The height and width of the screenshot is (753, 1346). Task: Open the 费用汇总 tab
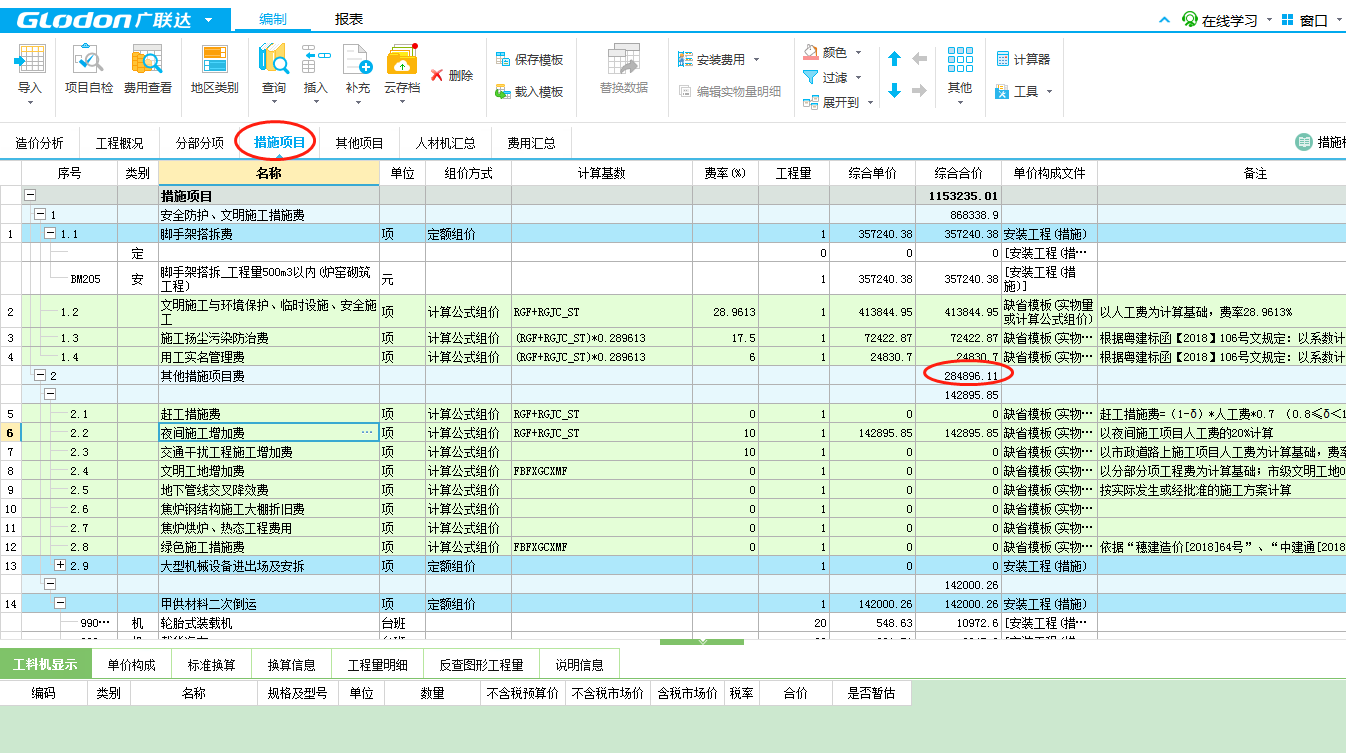531,143
